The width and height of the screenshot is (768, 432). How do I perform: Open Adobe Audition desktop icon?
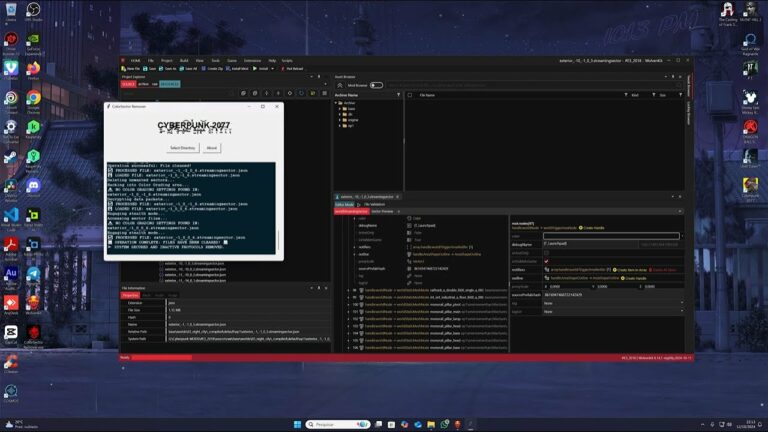click(11, 276)
